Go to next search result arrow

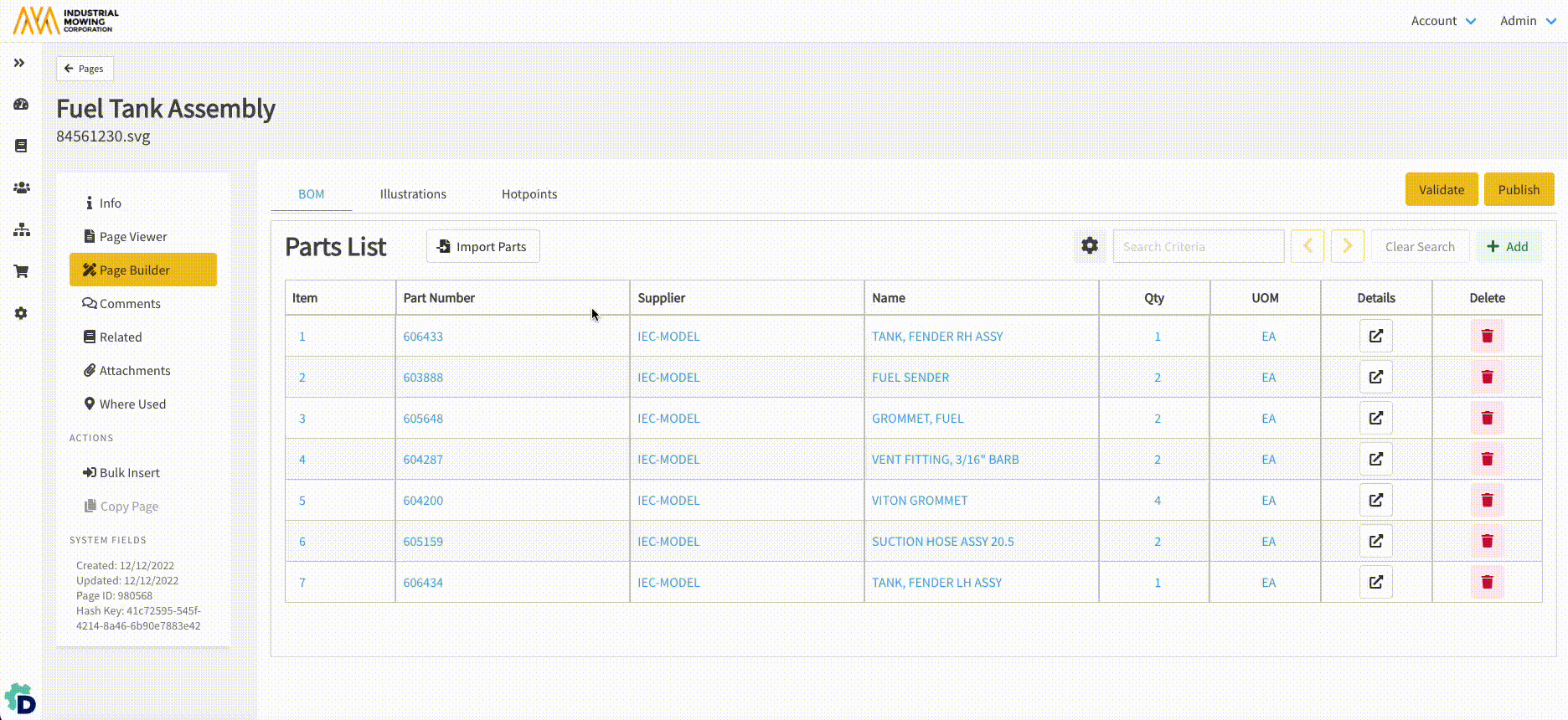pos(1347,246)
